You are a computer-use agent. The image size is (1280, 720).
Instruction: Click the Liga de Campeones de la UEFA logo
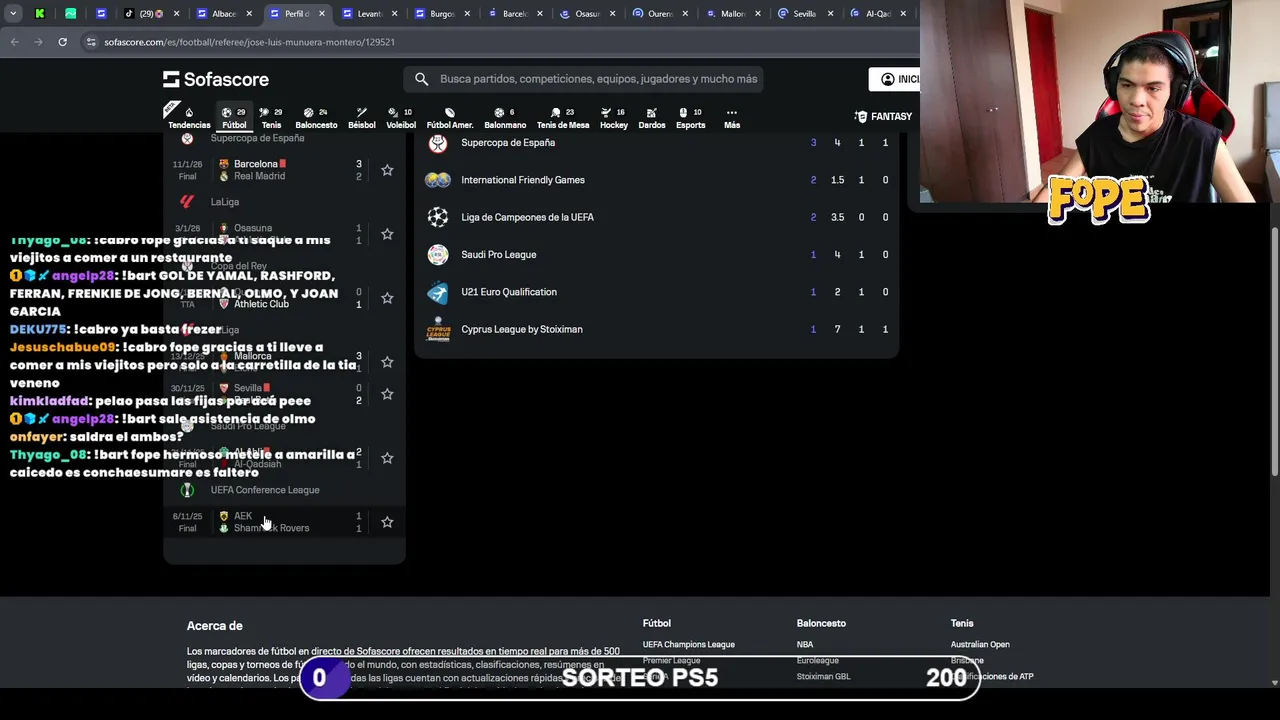point(437,217)
